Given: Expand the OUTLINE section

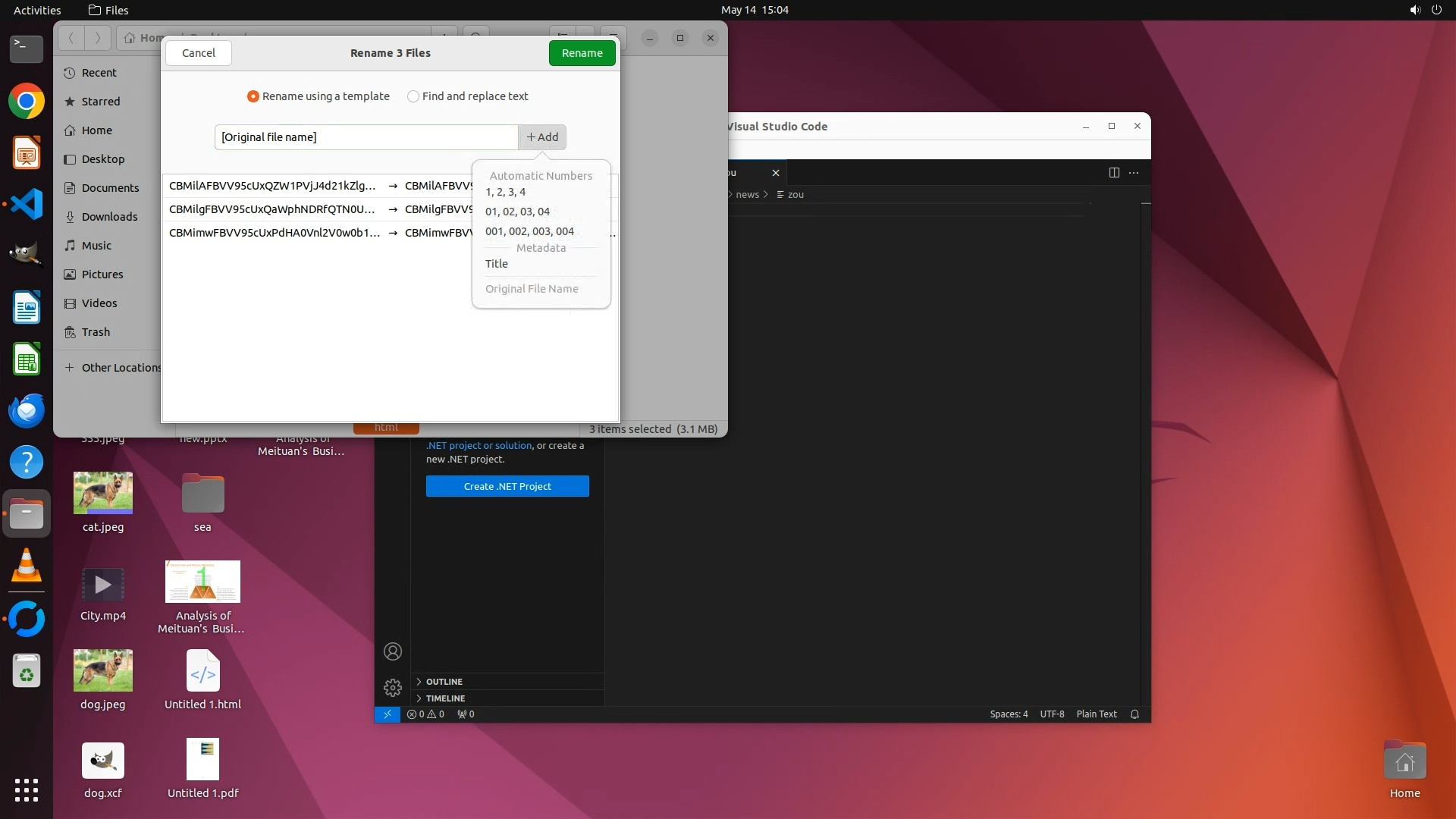Looking at the screenshot, I should click(x=444, y=682).
